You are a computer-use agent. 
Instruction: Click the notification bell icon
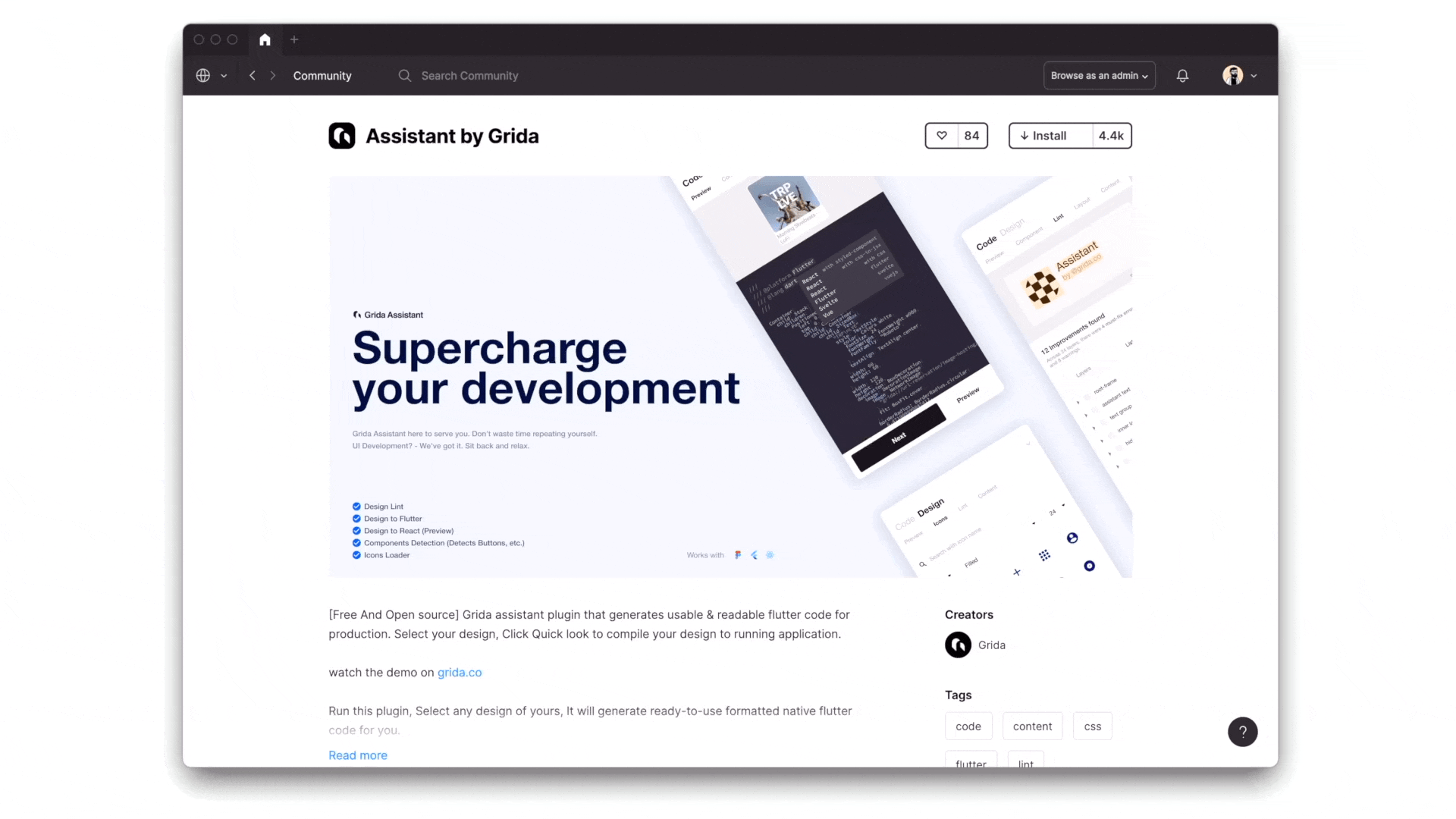(x=1183, y=75)
